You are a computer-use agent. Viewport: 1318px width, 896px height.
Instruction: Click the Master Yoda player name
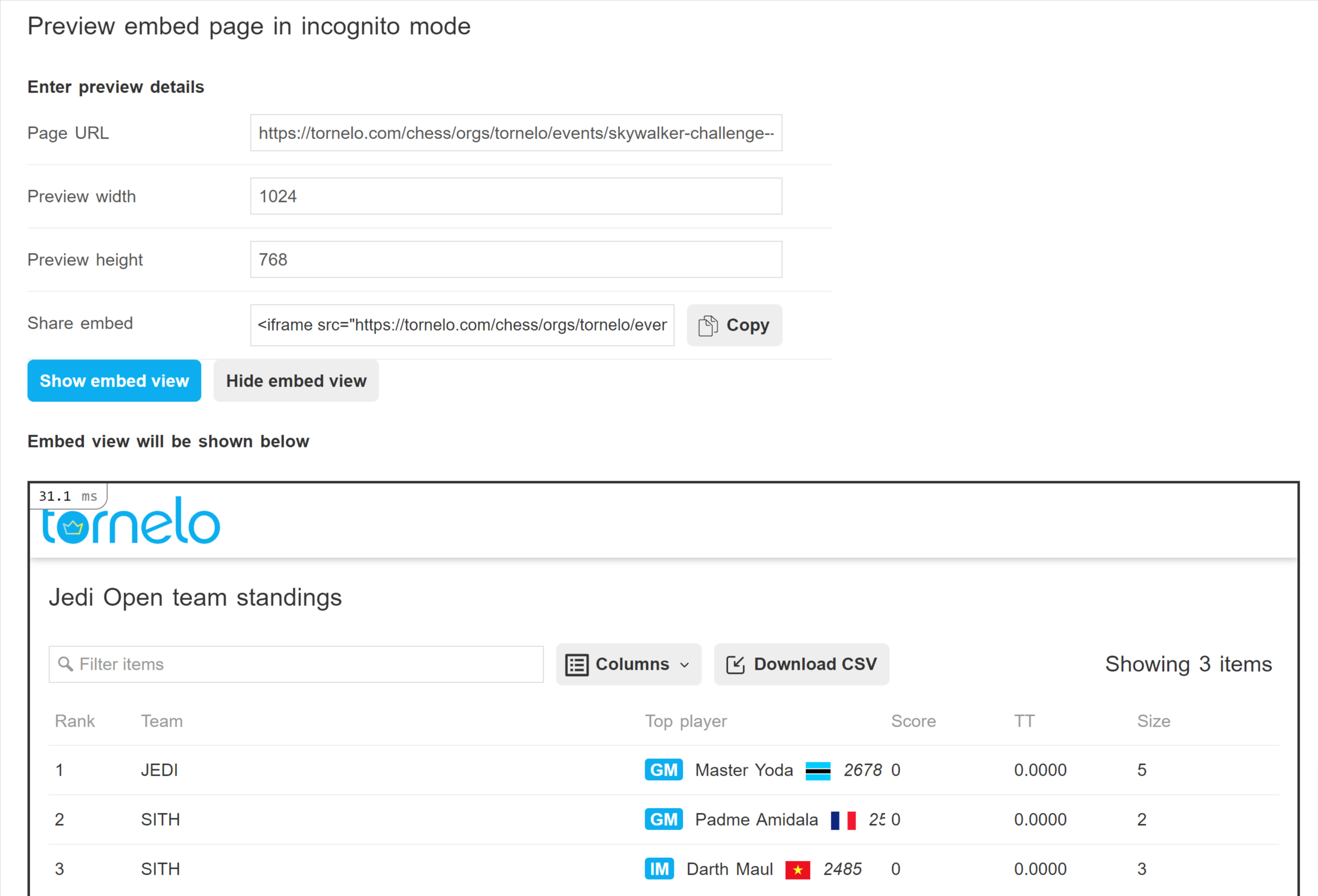tap(744, 770)
